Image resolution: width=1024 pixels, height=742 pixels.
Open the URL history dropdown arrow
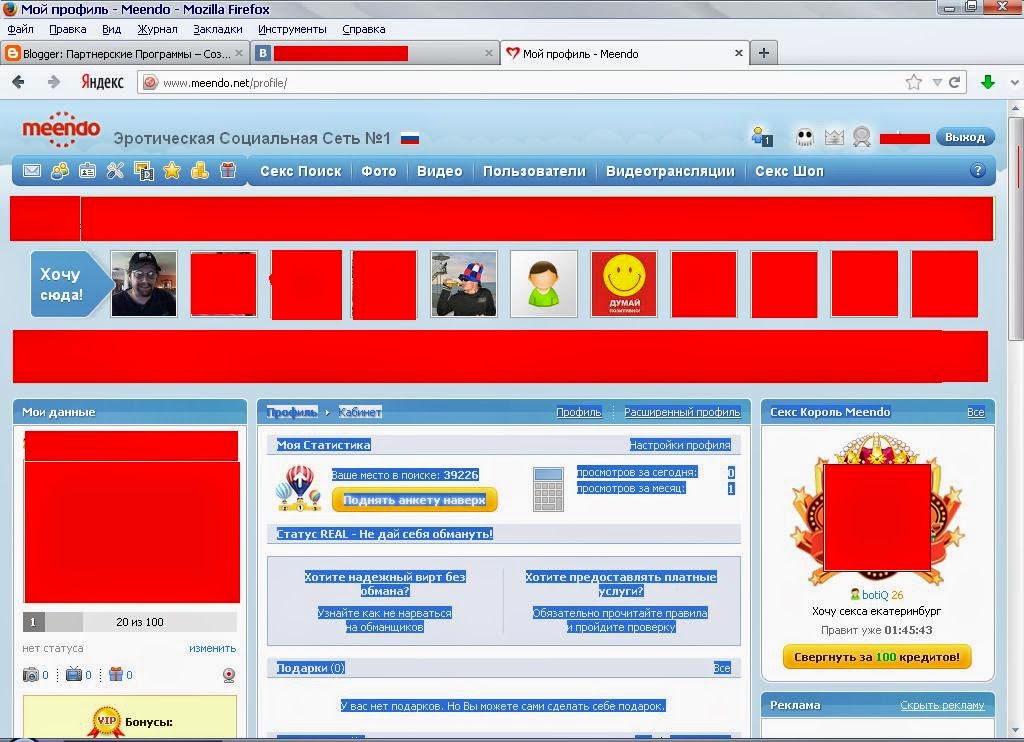[936, 82]
